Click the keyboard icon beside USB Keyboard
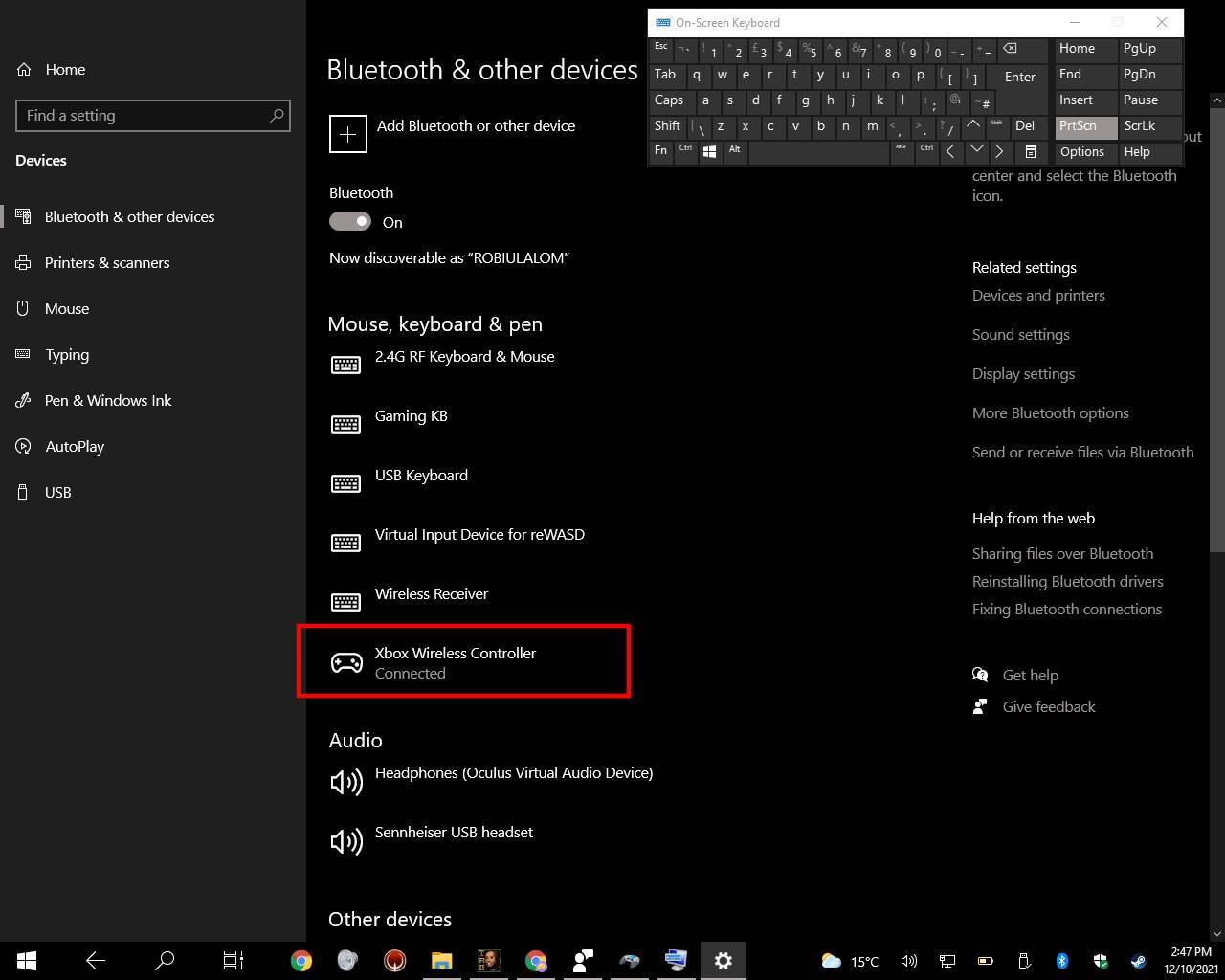The height and width of the screenshot is (980, 1225). tap(345, 483)
